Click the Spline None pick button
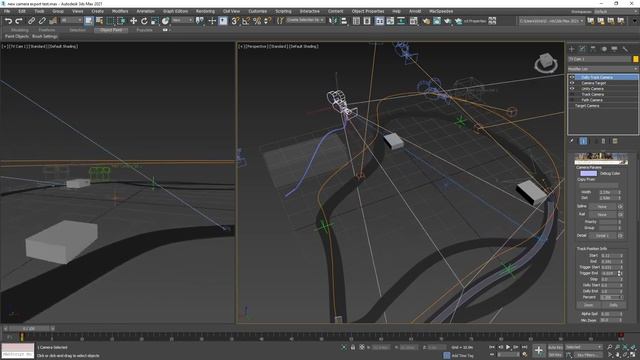This screenshot has width=640, height=360. (602, 207)
